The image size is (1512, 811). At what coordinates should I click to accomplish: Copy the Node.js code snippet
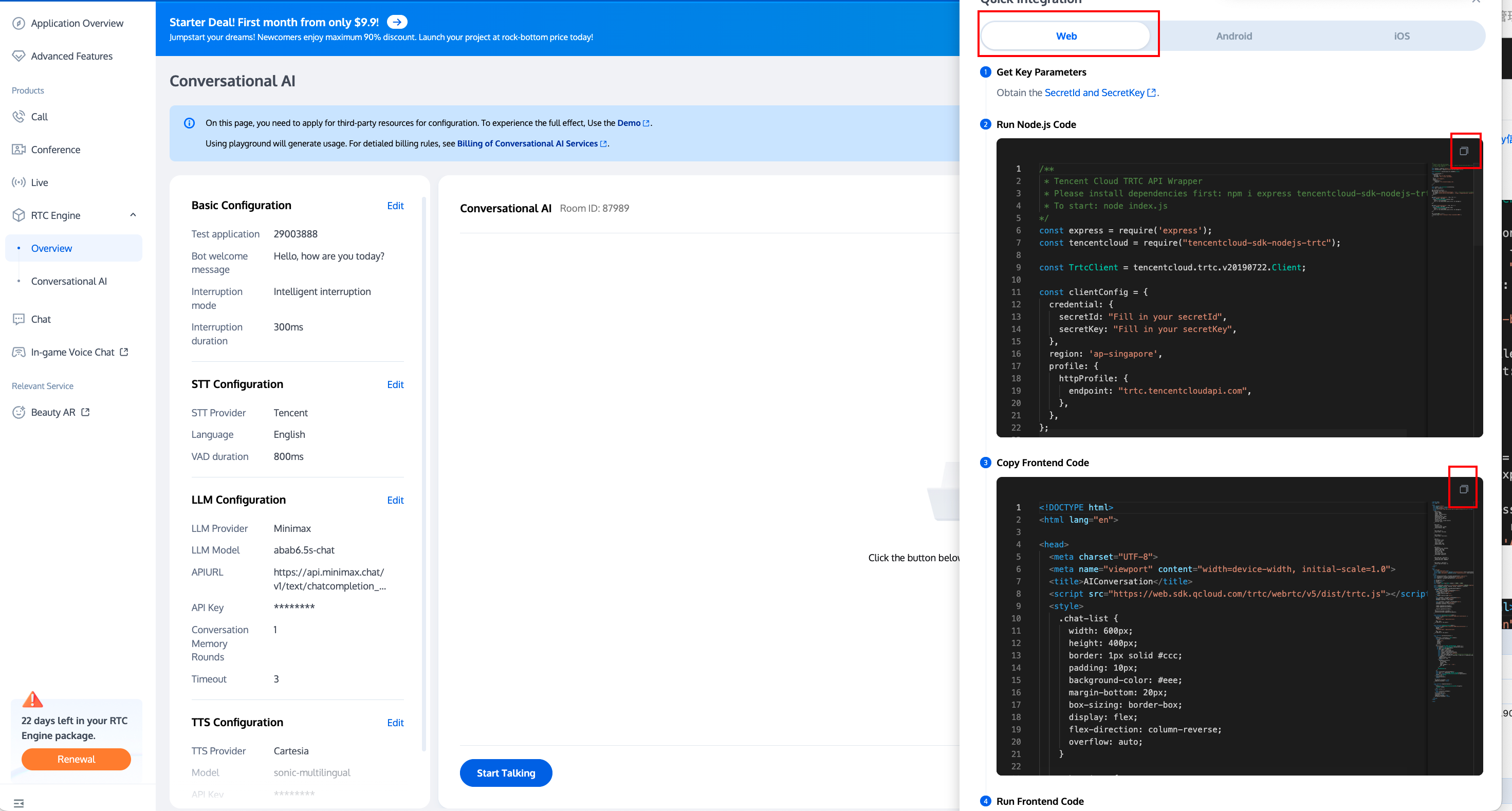[1464, 152]
